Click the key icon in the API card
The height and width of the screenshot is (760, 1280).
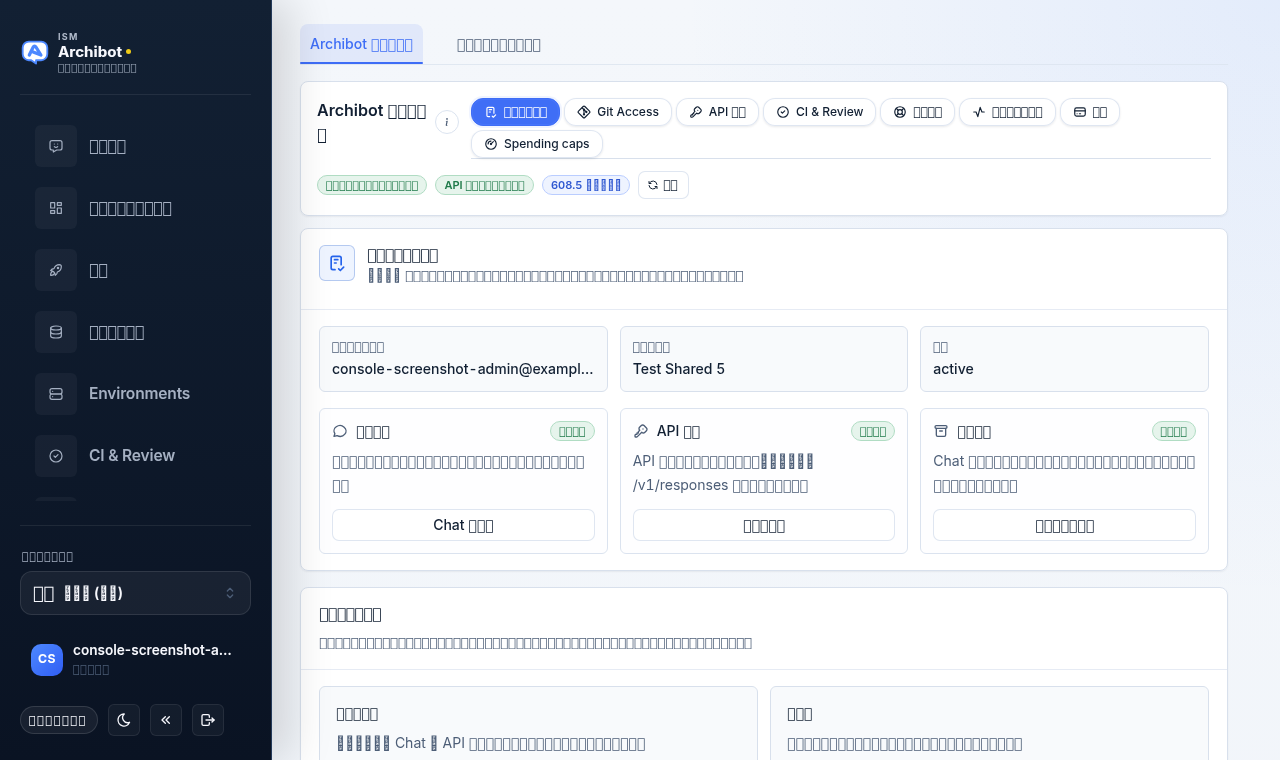click(641, 431)
